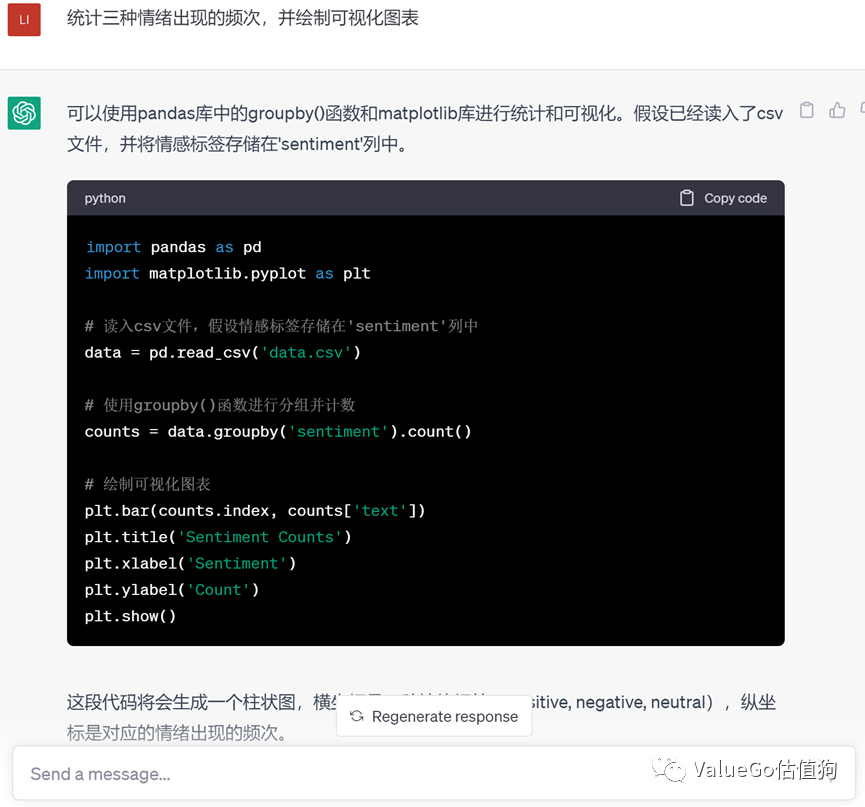
Task: Click the user prompt about 统计三种情绪
Action: pyautogui.click(x=242, y=19)
